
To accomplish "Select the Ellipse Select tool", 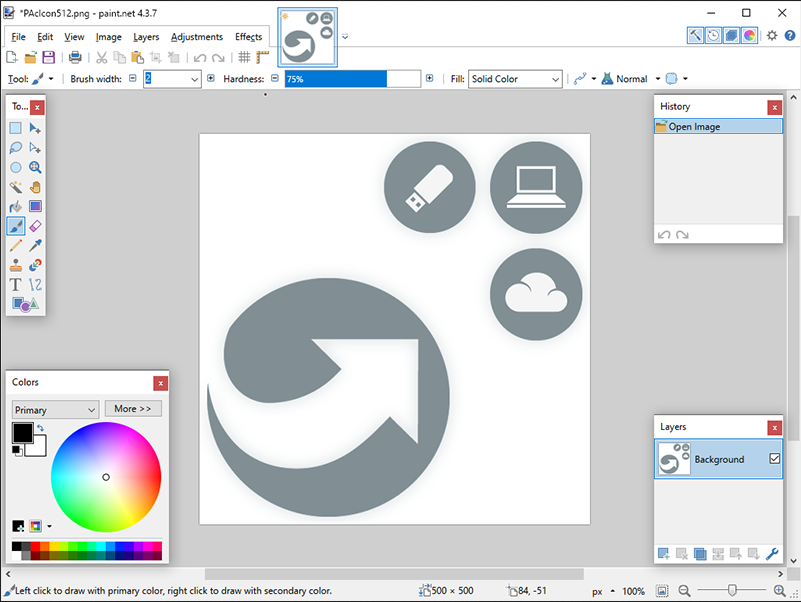I will [16, 167].
